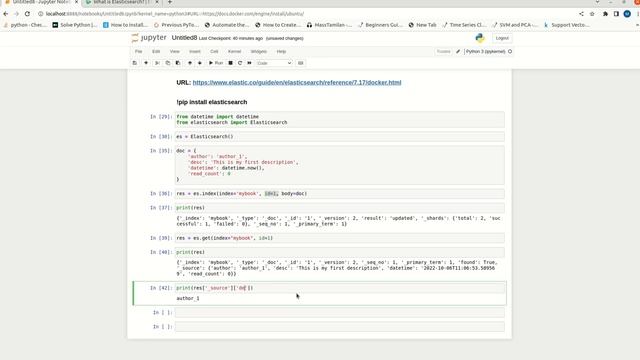The height and width of the screenshot is (360, 640).
Task: Move the selected cell down
Action: pos(200,63)
